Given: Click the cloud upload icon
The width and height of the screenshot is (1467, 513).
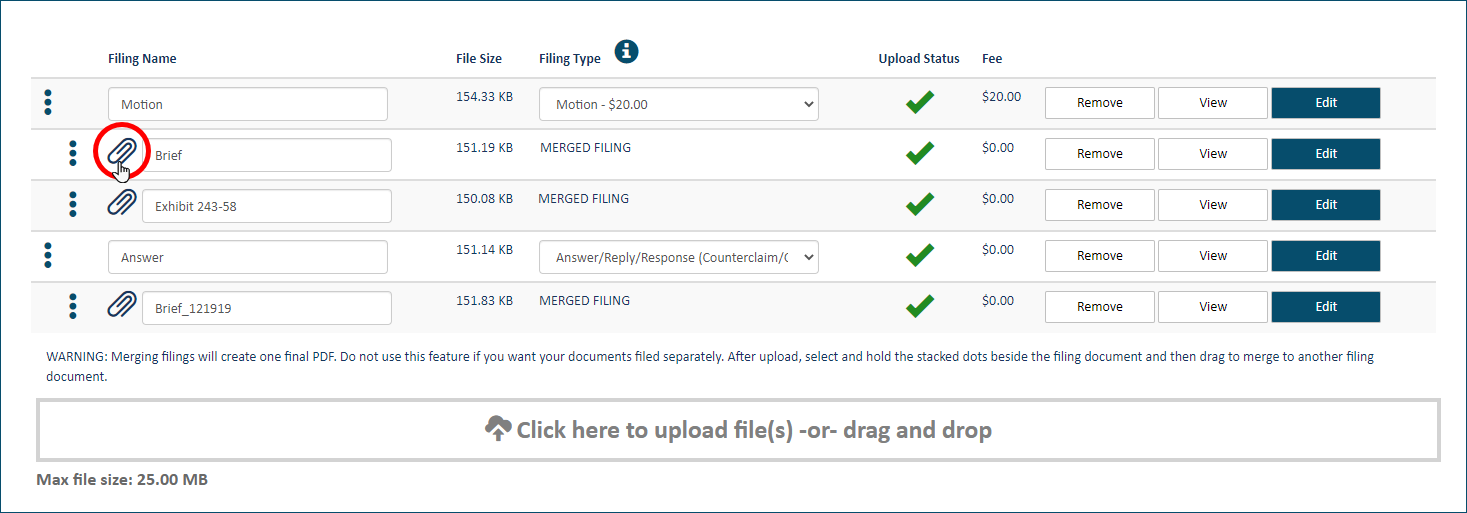Looking at the screenshot, I should (498, 430).
